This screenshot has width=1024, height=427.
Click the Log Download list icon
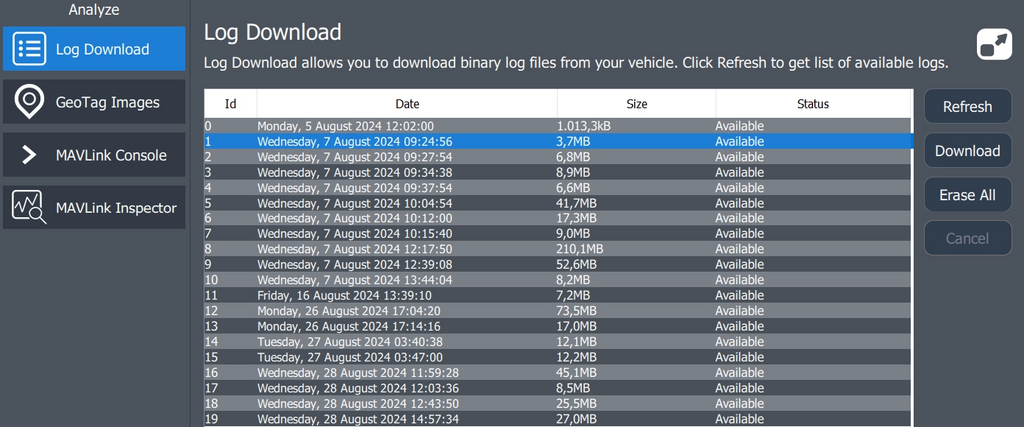(30, 49)
